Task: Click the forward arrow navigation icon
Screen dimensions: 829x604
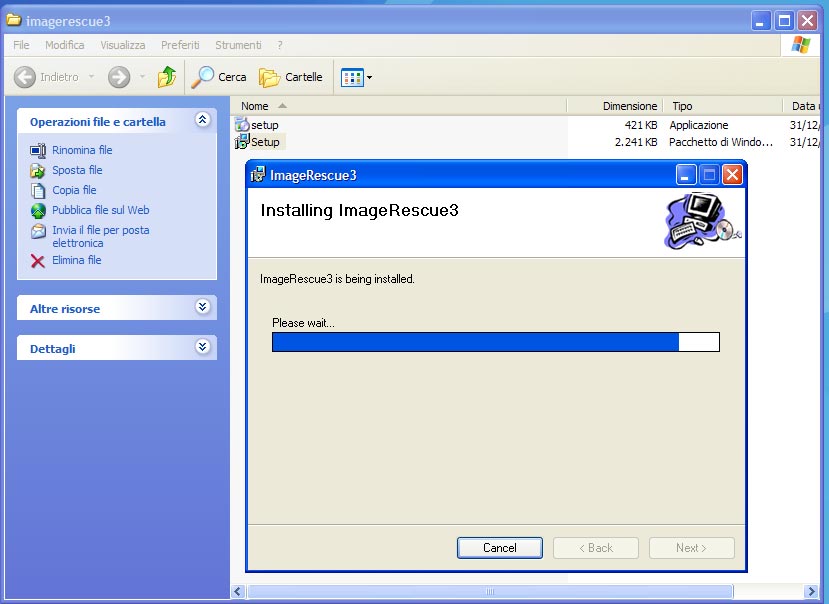Action: [x=119, y=77]
